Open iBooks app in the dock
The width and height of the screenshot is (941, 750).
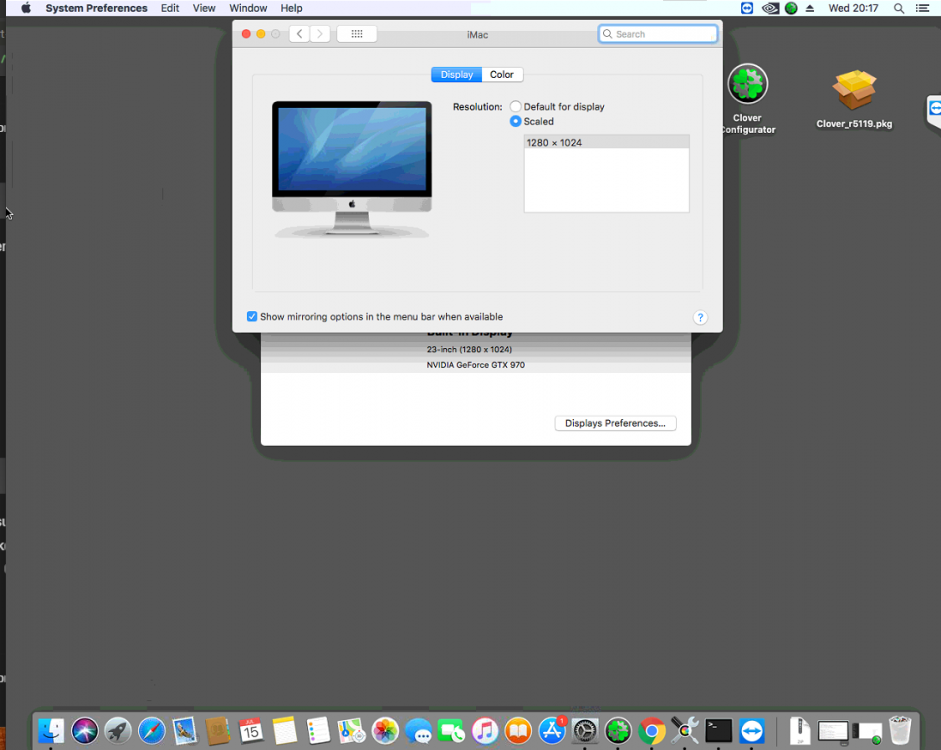[x=518, y=731]
